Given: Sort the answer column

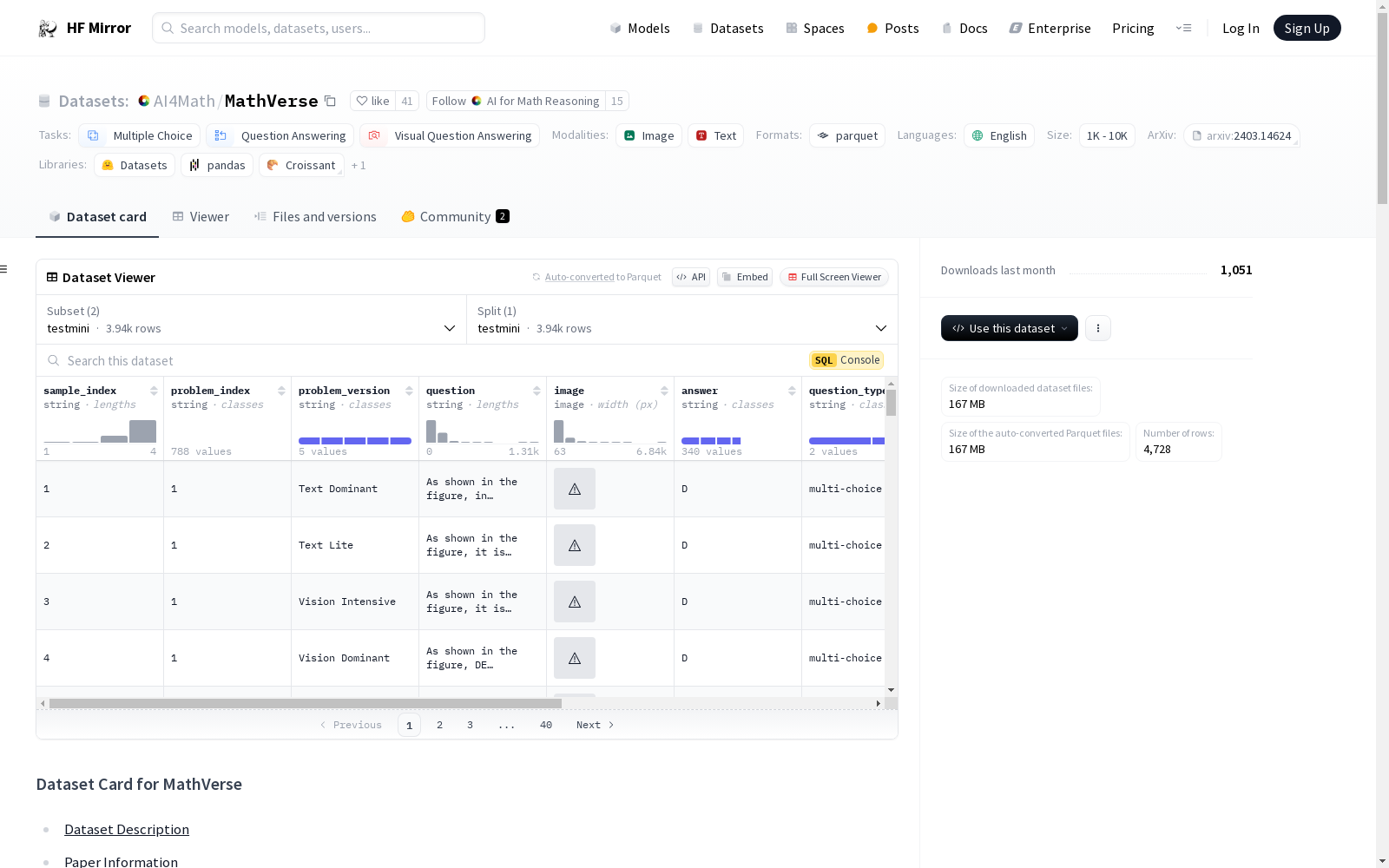Looking at the screenshot, I should 792,391.
